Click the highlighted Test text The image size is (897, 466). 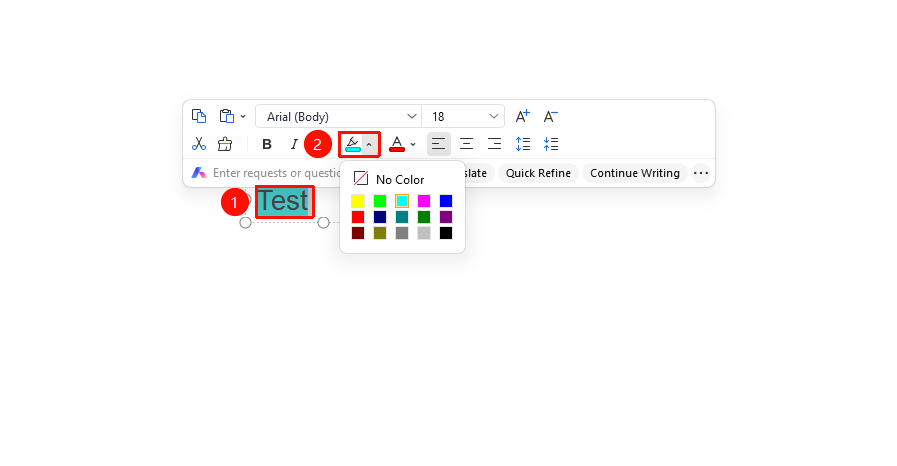click(x=284, y=201)
